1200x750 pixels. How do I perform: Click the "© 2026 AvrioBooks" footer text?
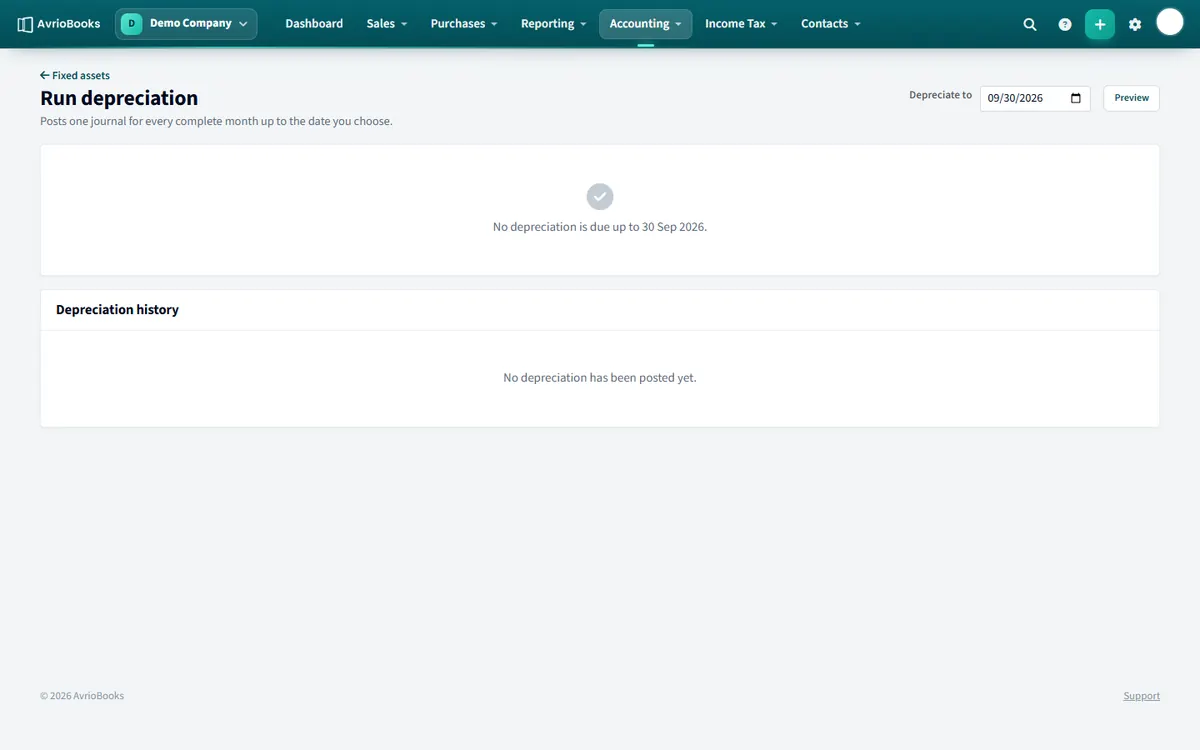(x=82, y=696)
